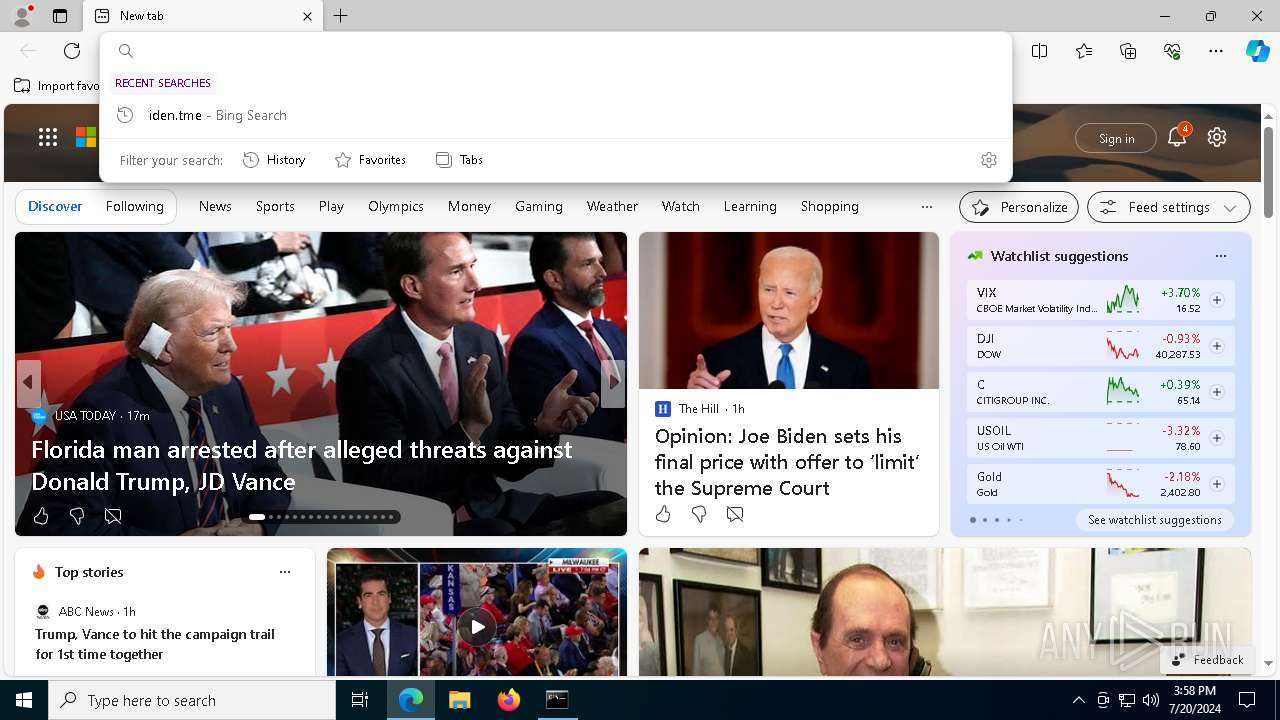Open Trump, Vance campaign trail story
1280x720 pixels.
(x=155, y=644)
